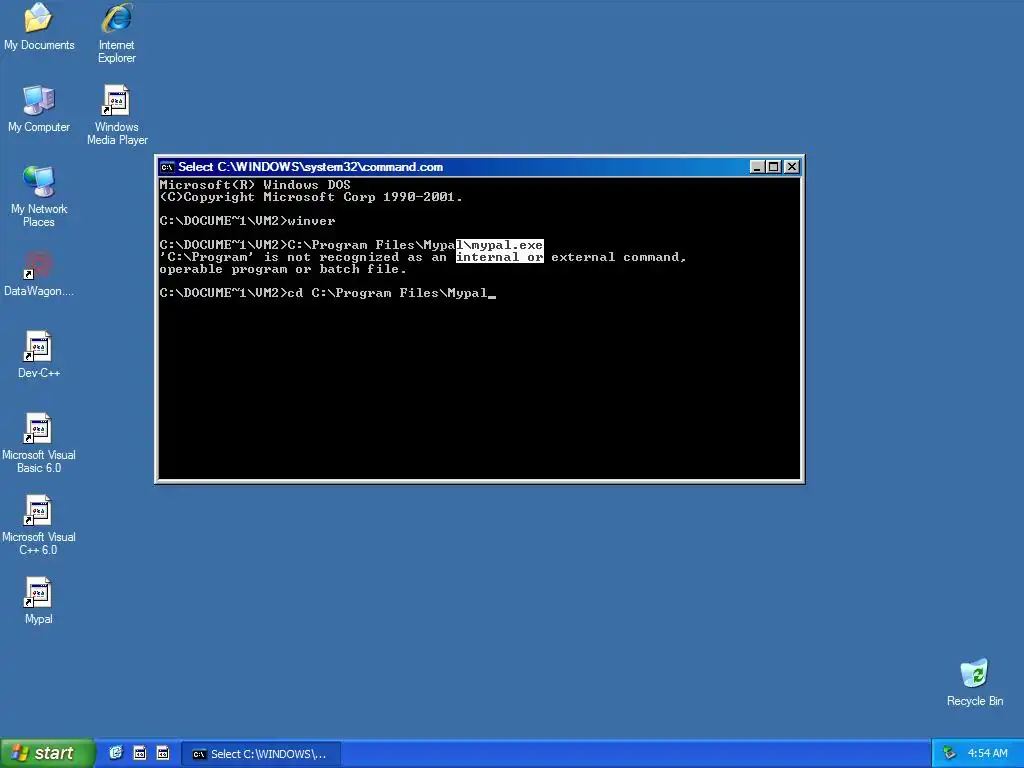Click the 'operable program or batch file.' line
The width and height of the screenshot is (1024, 768).
[283, 269]
